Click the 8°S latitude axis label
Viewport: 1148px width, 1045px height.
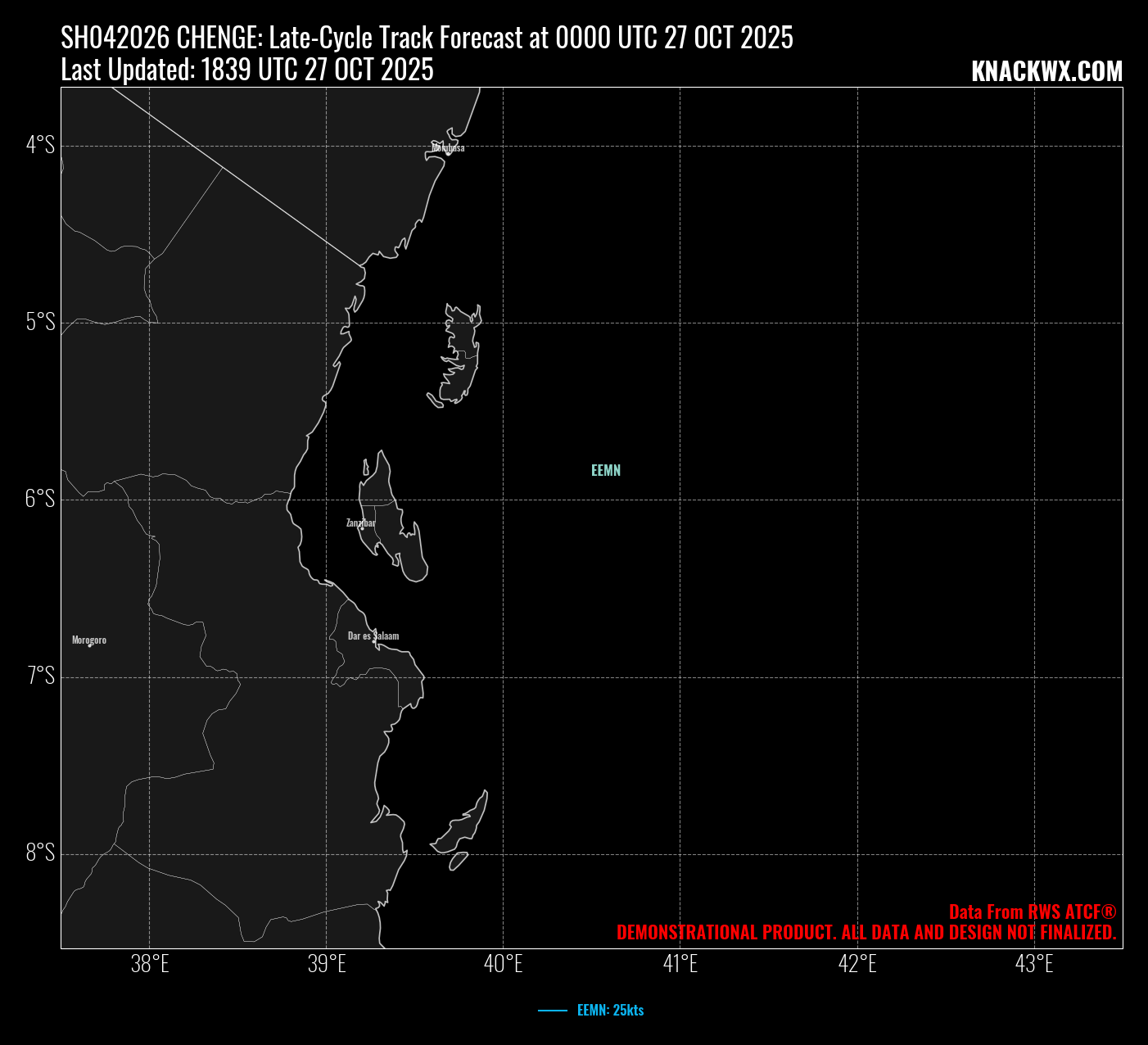41,853
